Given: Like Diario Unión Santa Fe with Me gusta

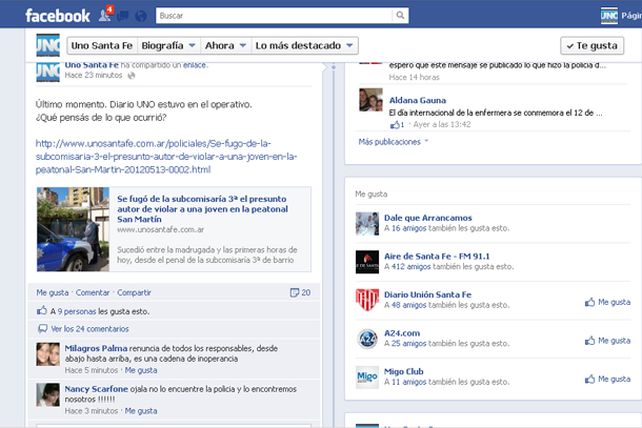Looking at the screenshot, I should 608,302.
